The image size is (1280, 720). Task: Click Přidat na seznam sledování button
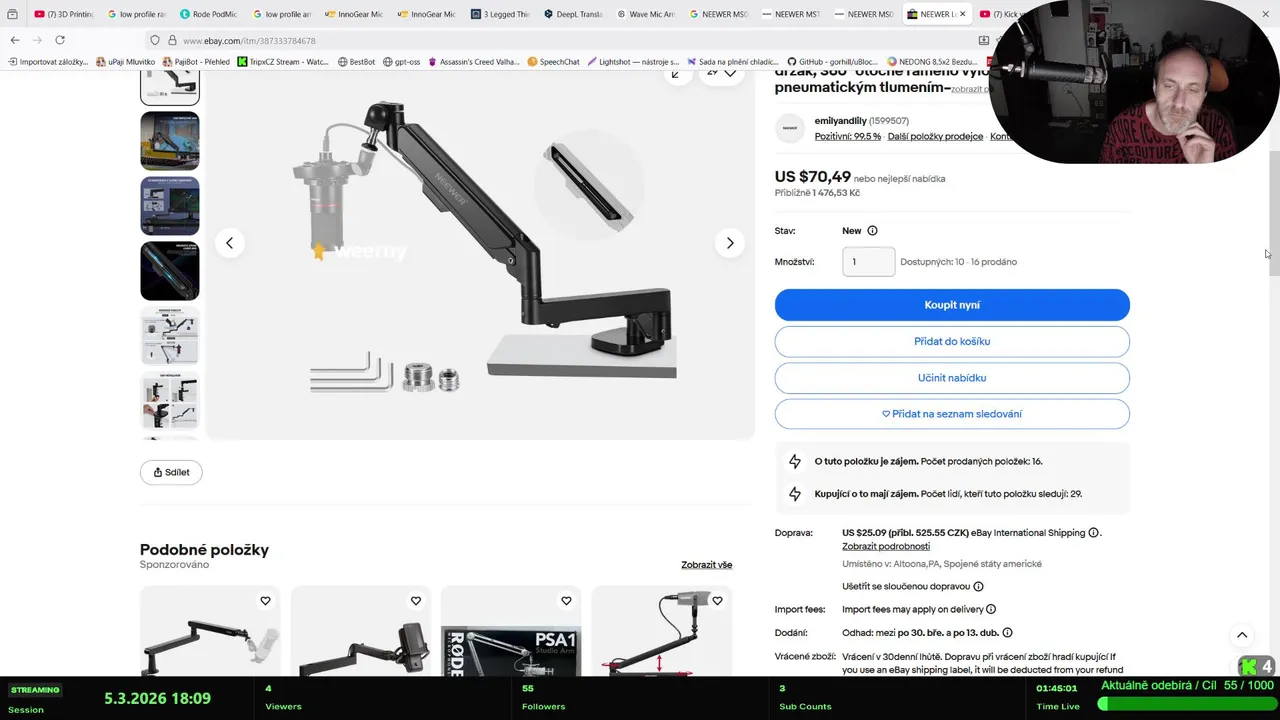pyautogui.click(x=952, y=414)
